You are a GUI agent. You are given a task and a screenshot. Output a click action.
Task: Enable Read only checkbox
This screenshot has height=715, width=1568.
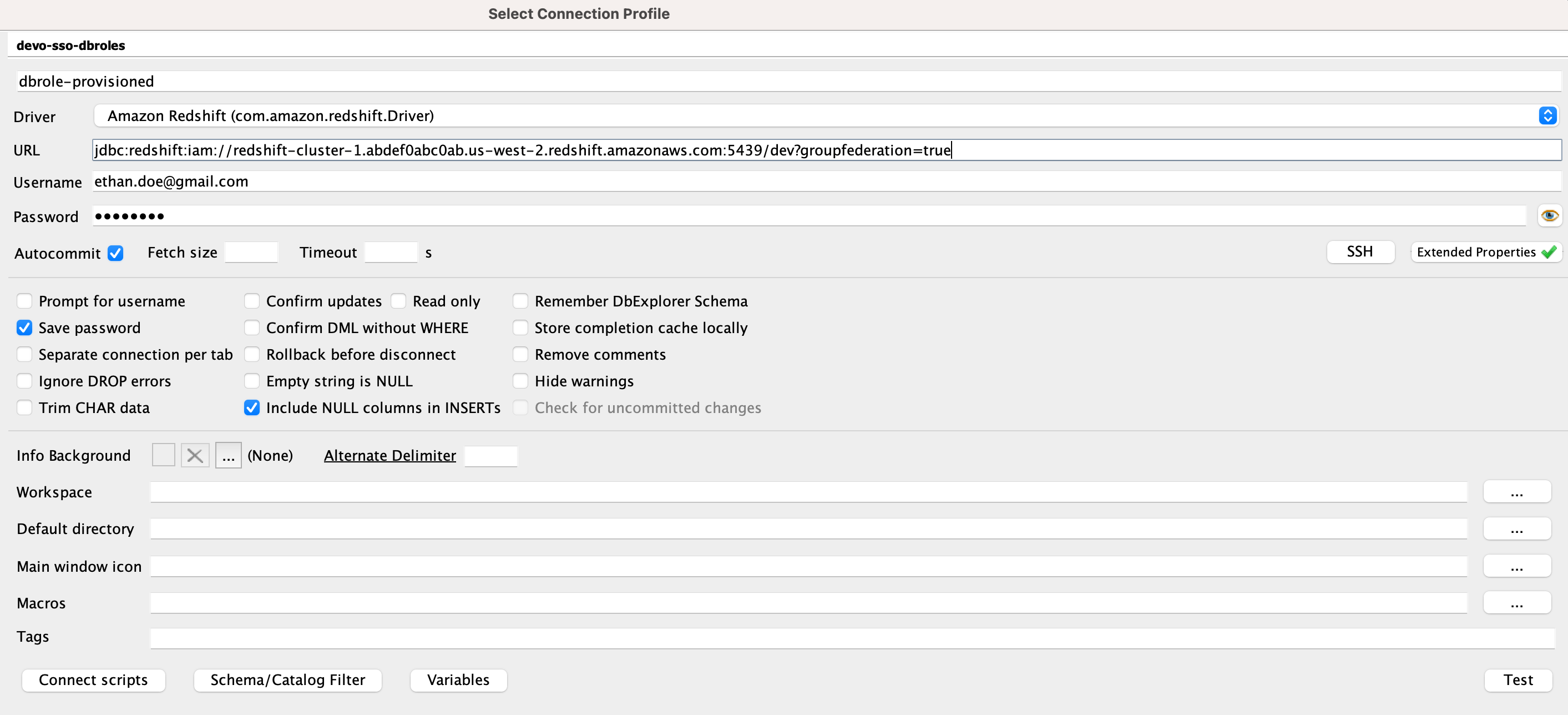pyautogui.click(x=399, y=301)
